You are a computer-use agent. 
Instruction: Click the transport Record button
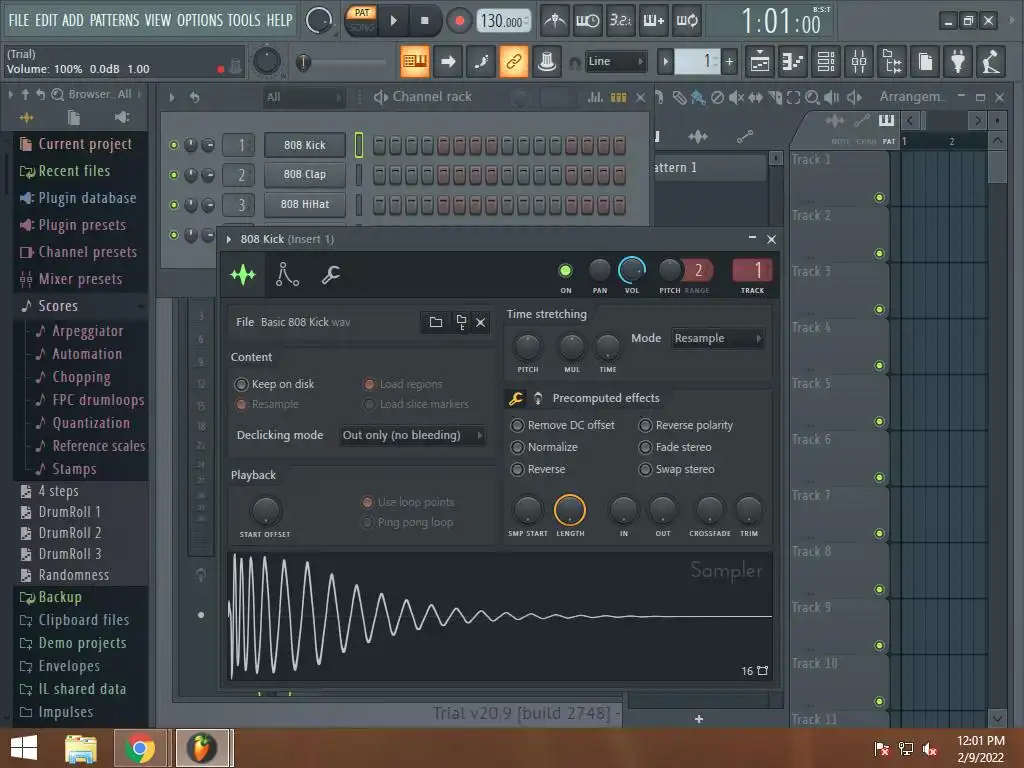[x=459, y=21]
